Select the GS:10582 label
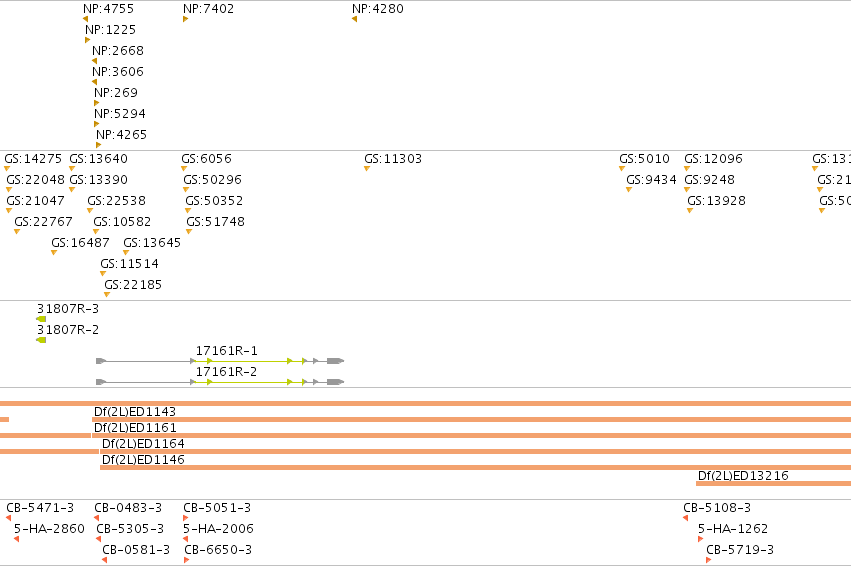This screenshot has height=566, width=851. pyautogui.click(x=122, y=222)
